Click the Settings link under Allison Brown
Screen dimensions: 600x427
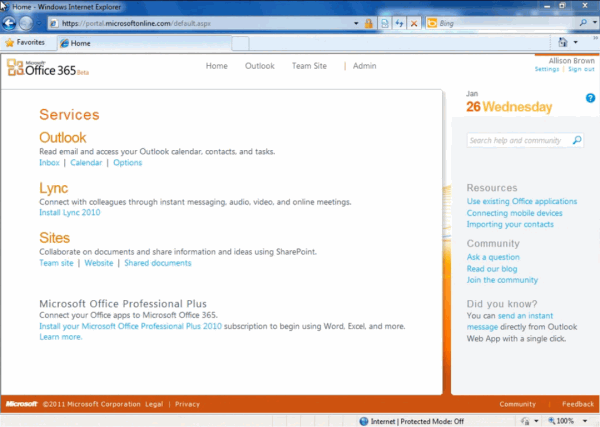coord(547,69)
